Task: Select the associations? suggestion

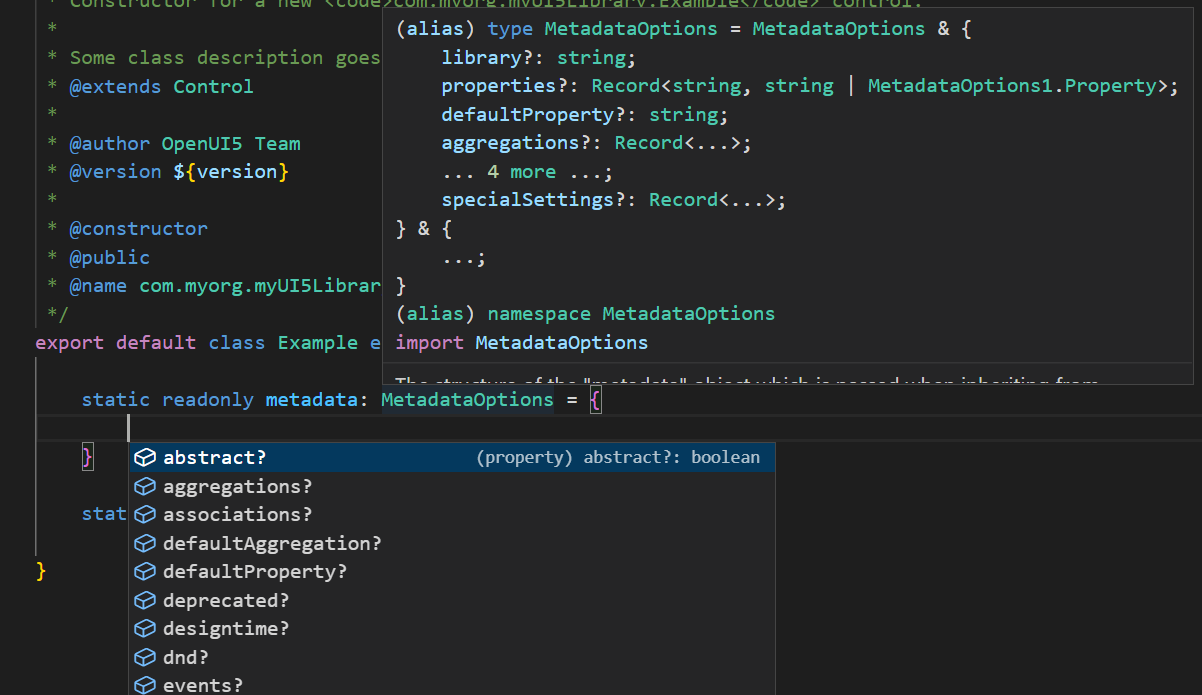Action: pos(452,515)
